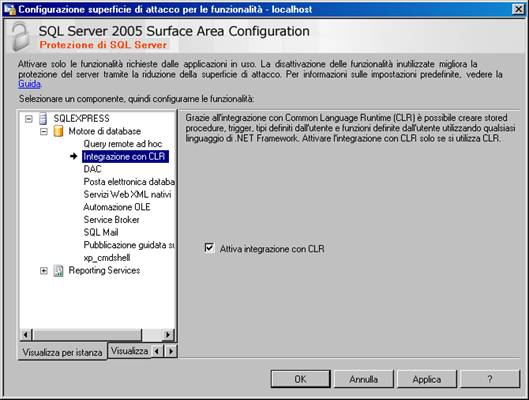Click the tree horizontal scrollbar thumb
Screen dimensions: 529x400
pyautogui.click(x=87, y=335)
